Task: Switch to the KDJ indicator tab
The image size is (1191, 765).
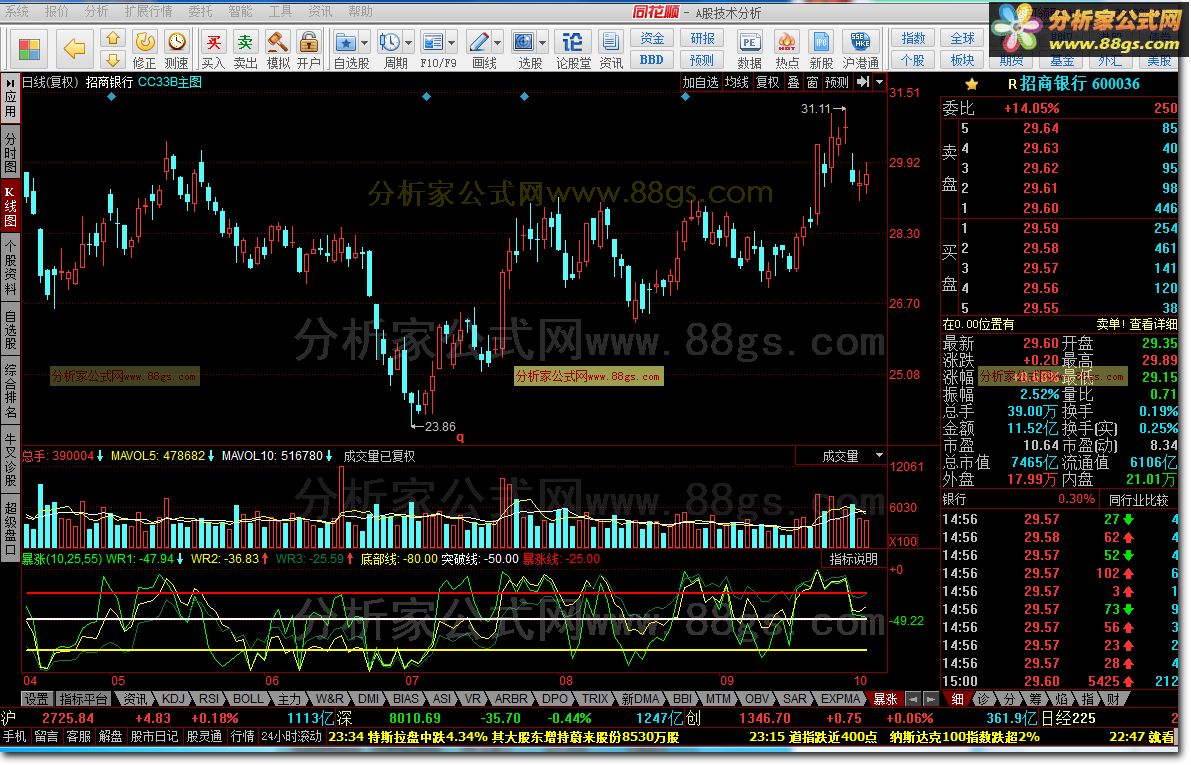Action: [x=173, y=699]
